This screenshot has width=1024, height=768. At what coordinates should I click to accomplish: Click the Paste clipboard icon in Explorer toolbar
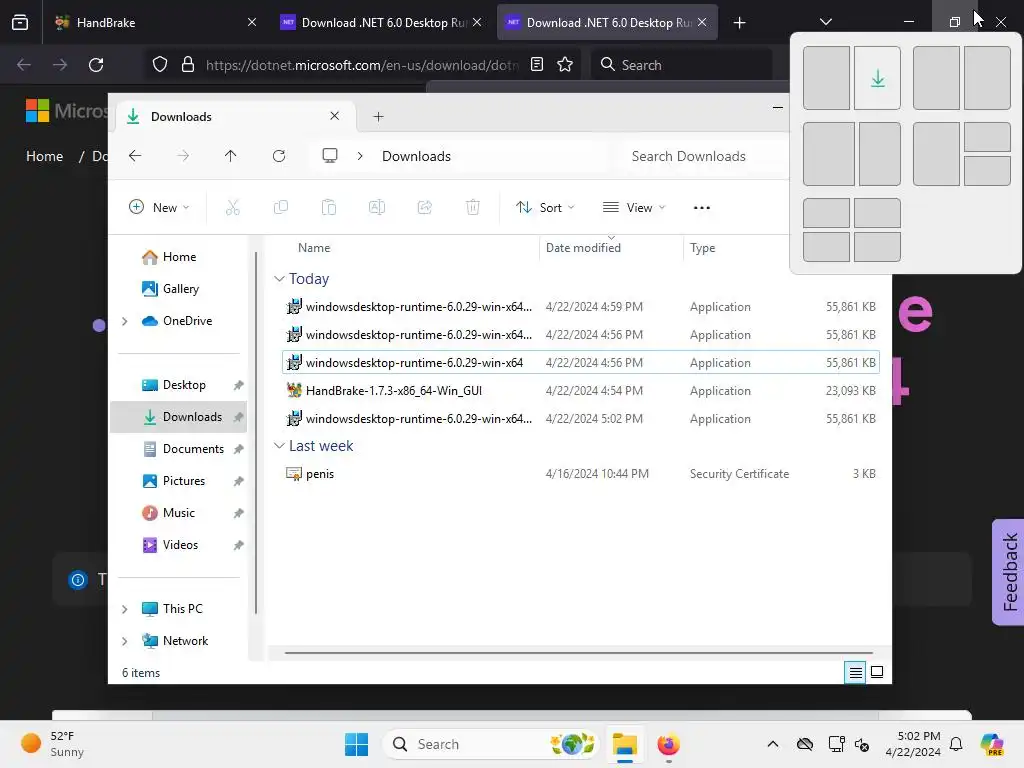328,208
